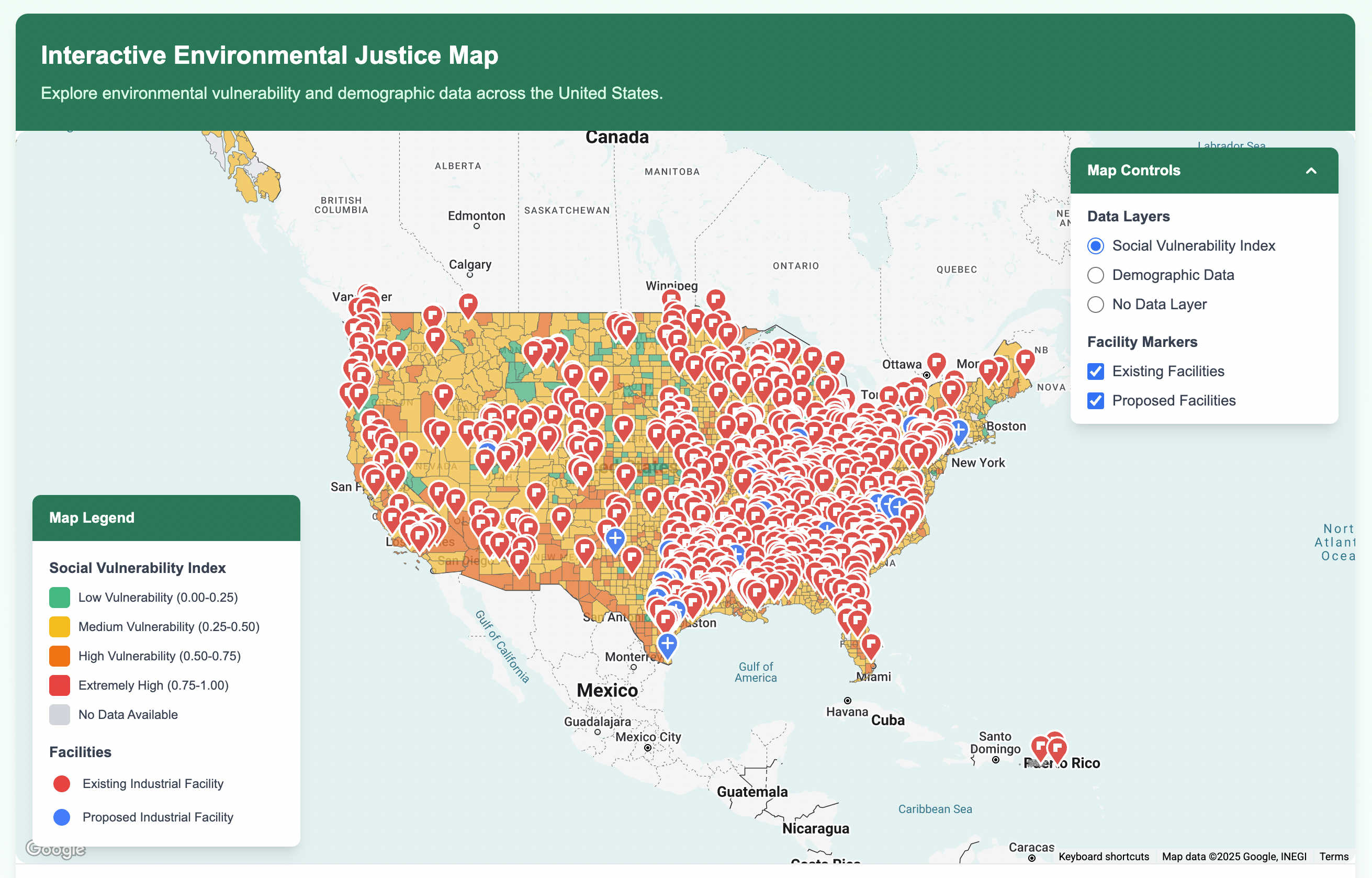Click the red facility marker near Miami
The image size is (1372, 878).
[x=870, y=644]
